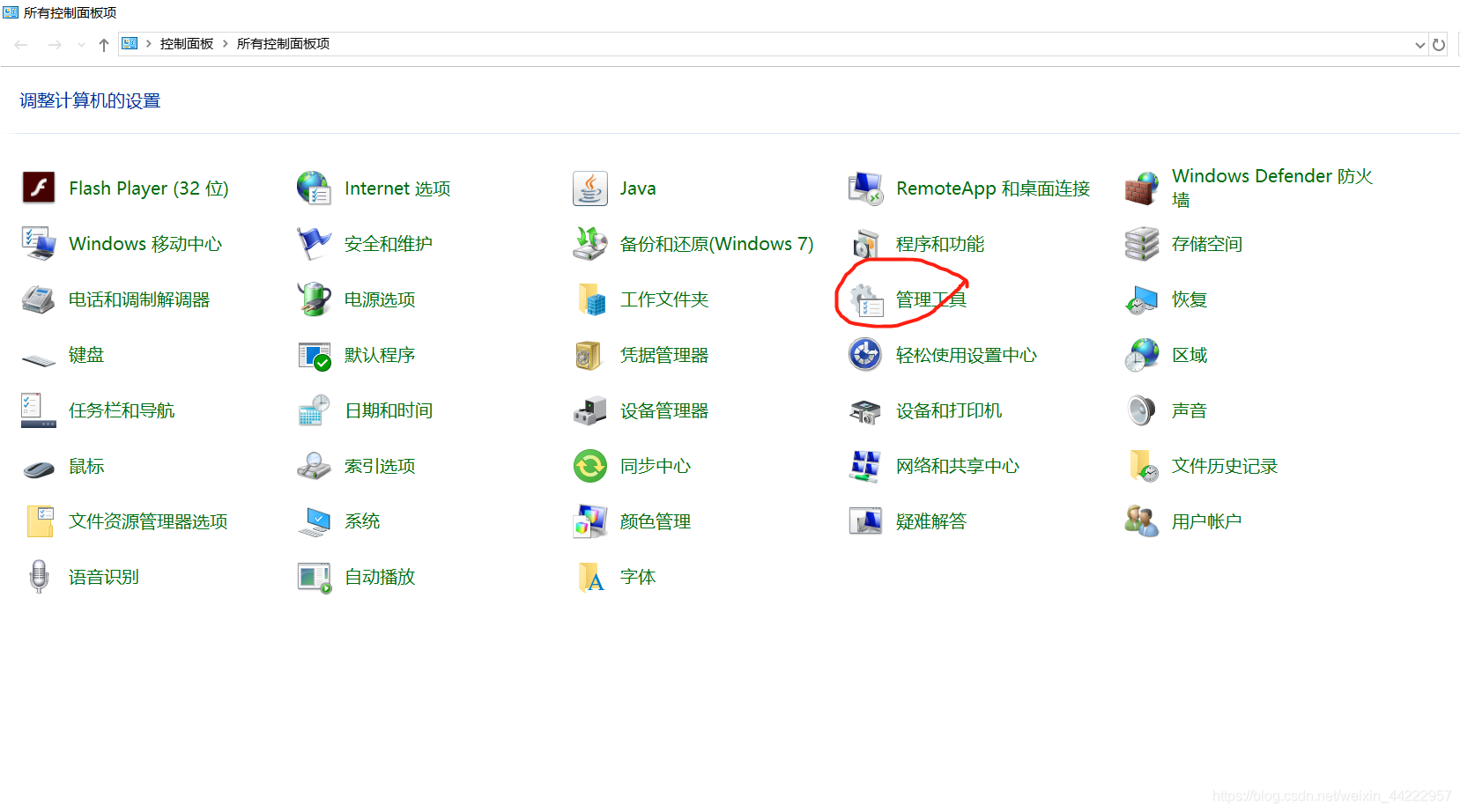Click the 文件资源管理器选项 link
Screen dimensions: 1460x812
148,521
